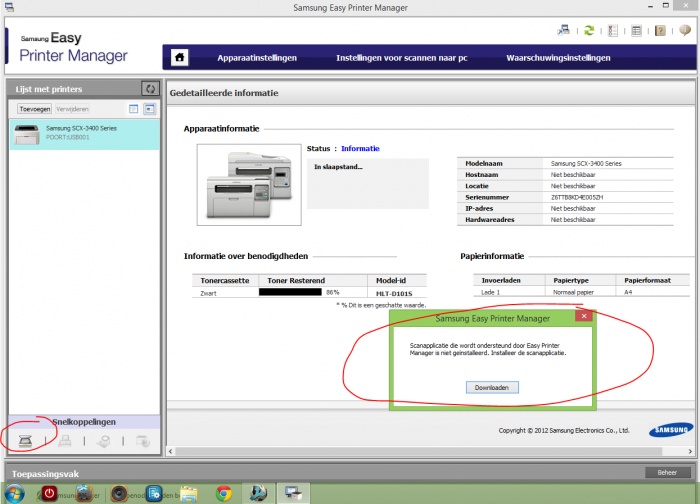The image size is (700, 504).
Task: Click the Model-id value MLT-D101S
Action: pos(394,294)
